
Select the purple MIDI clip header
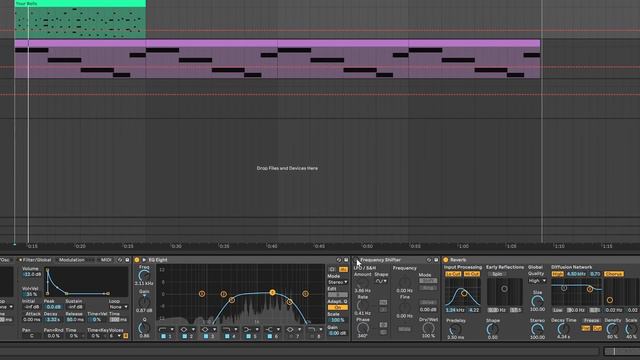pyautogui.click(x=277, y=43)
